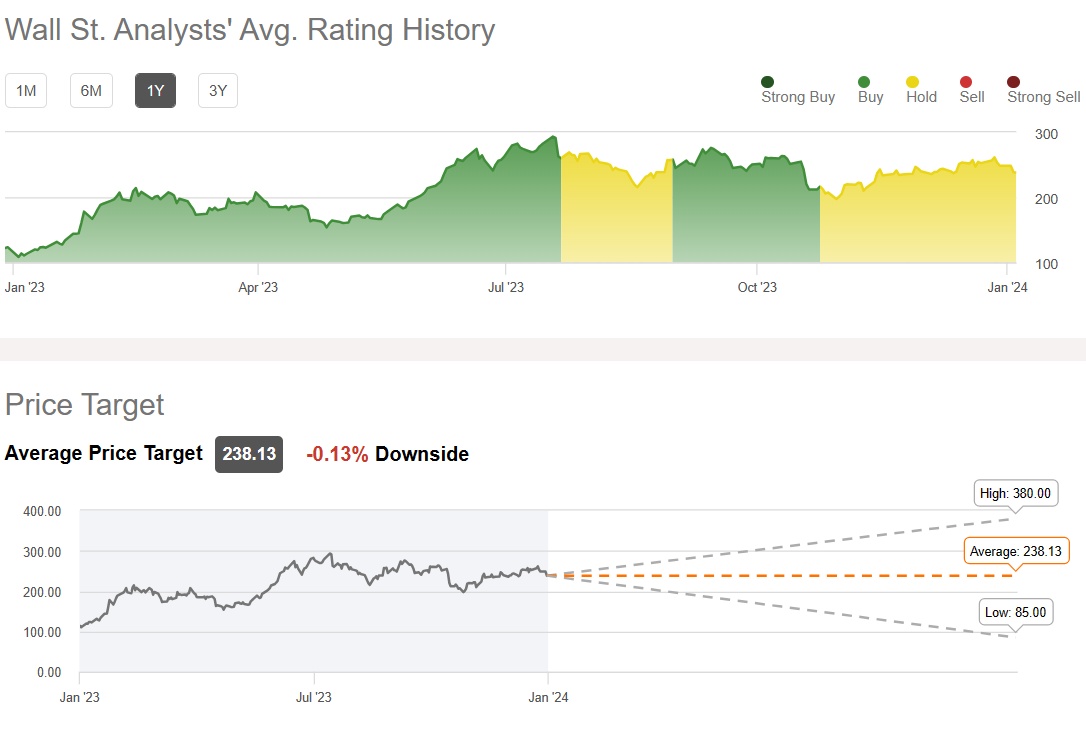Click the Average: 238.13 callout label

1015,551
